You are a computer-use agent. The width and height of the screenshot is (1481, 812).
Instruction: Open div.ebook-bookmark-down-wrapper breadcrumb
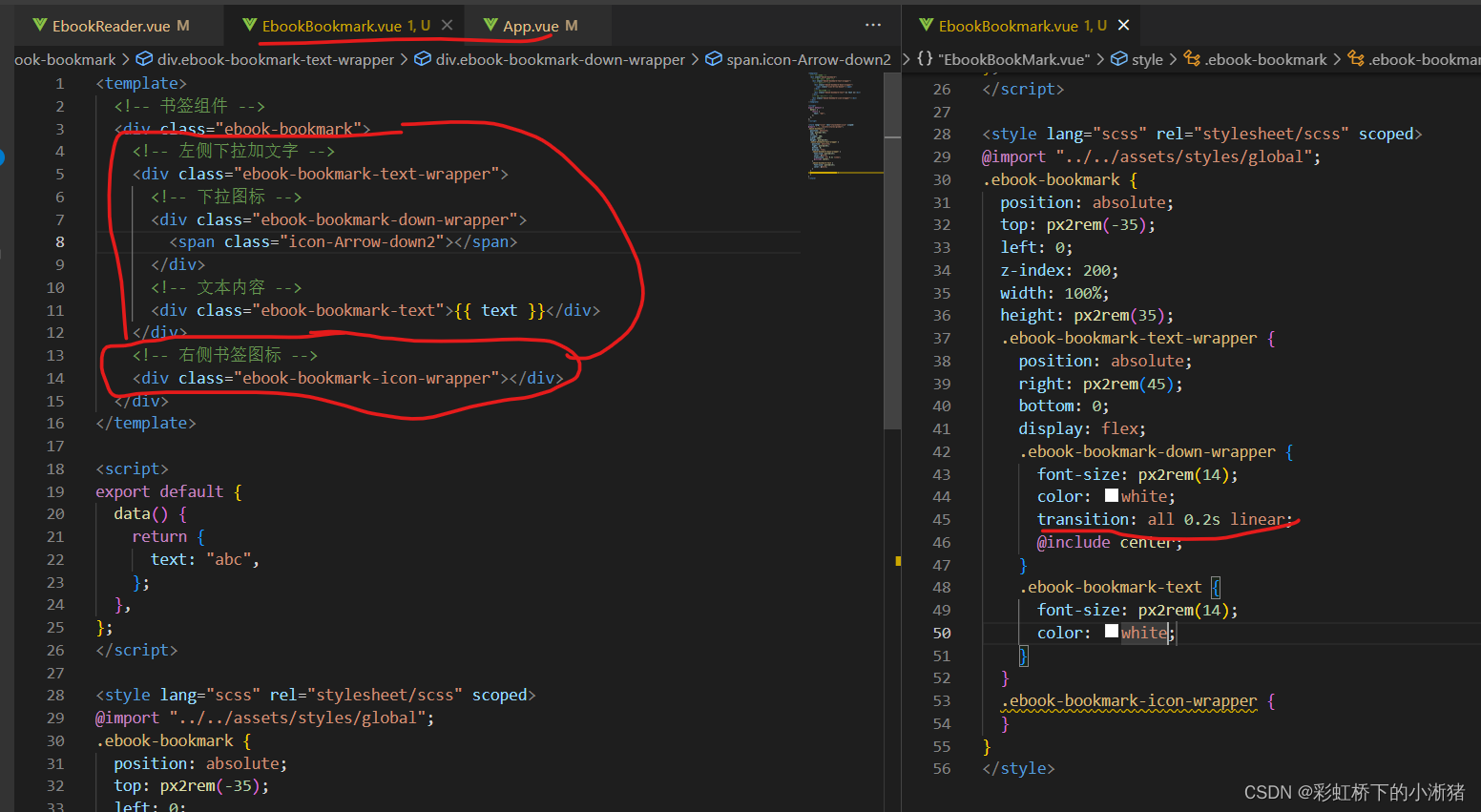(550, 59)
